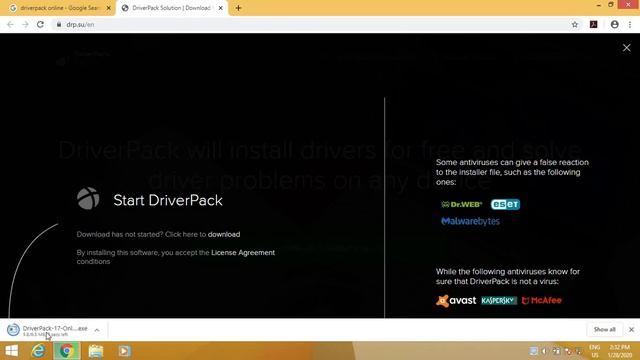Open the Windows Start menu
This screenshot has width=640, height=360.
click(11, 351)
